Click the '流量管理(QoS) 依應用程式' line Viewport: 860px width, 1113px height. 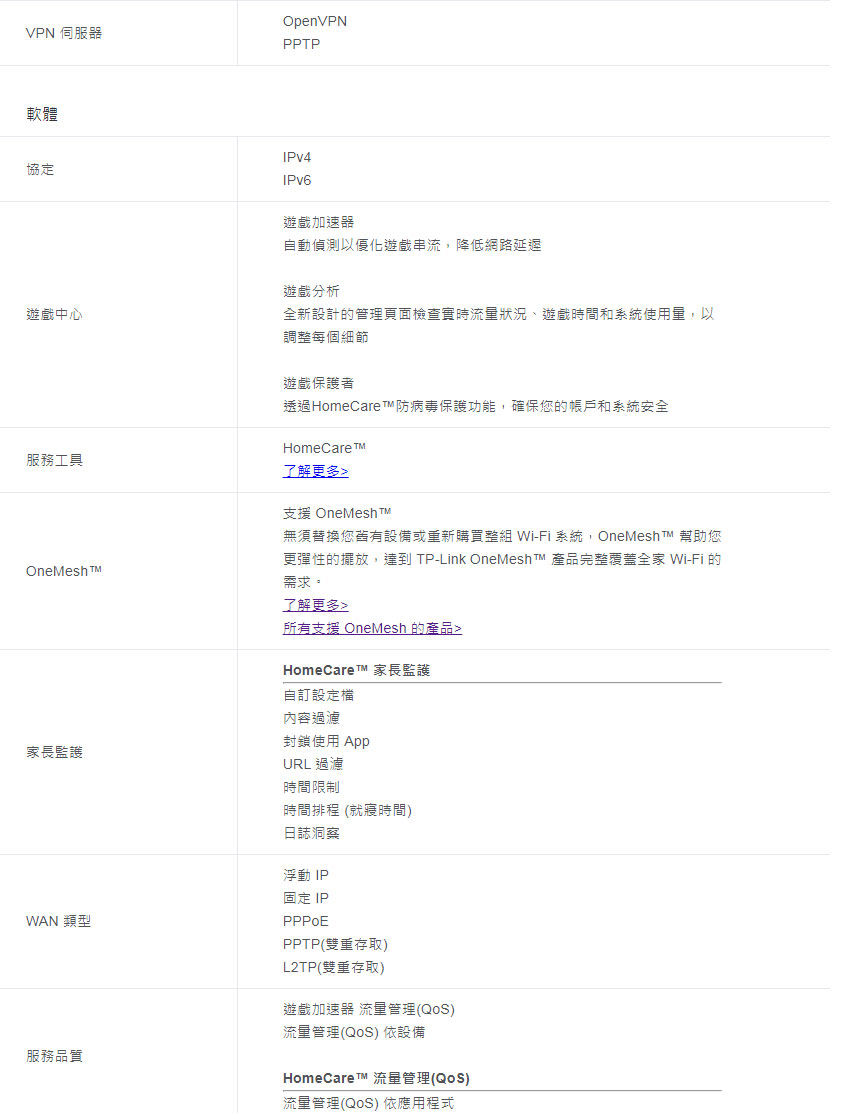pyautogui.click(x=368, y=1103)
